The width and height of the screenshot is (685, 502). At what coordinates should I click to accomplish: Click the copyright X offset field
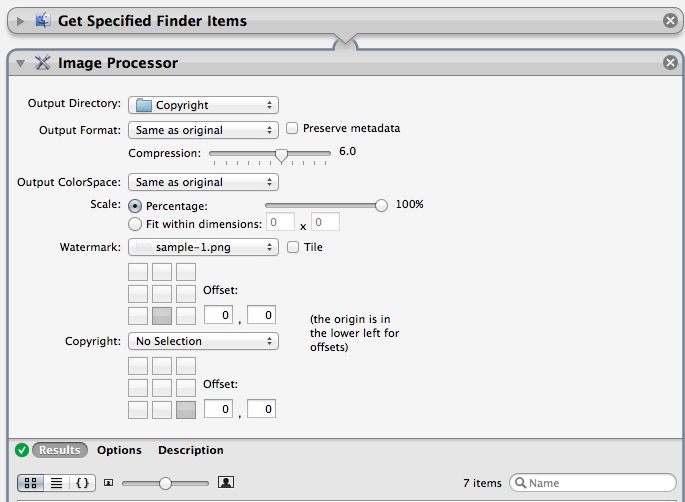pos(218,409)
